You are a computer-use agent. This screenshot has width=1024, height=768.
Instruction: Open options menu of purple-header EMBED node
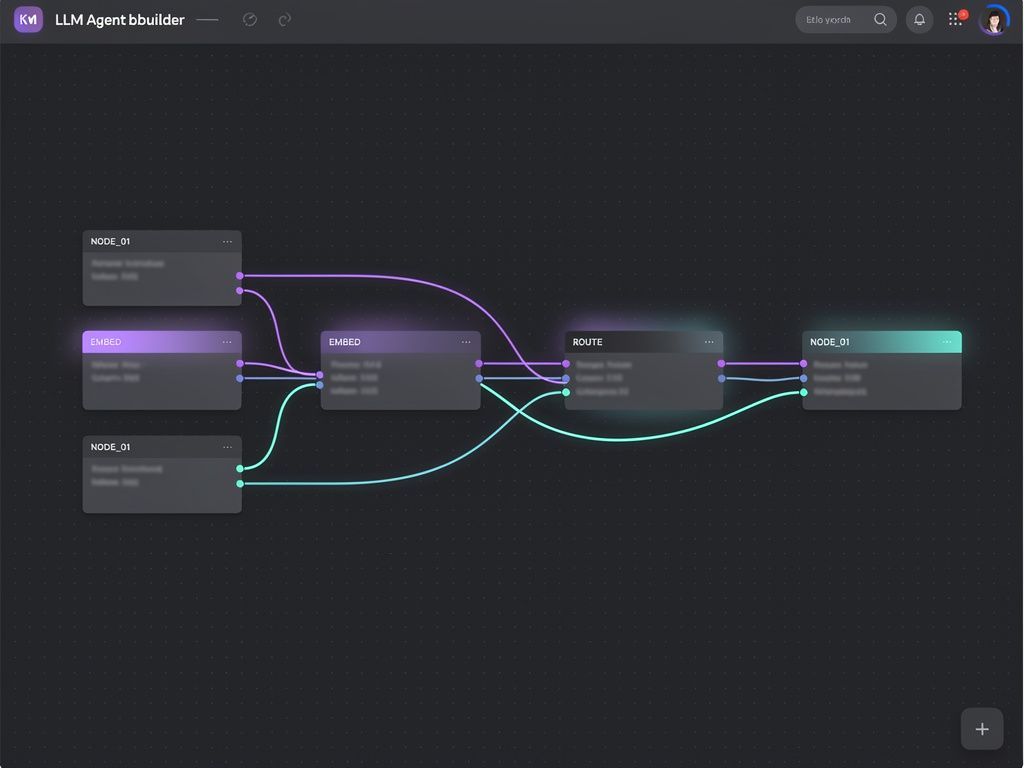coord(227,342)
